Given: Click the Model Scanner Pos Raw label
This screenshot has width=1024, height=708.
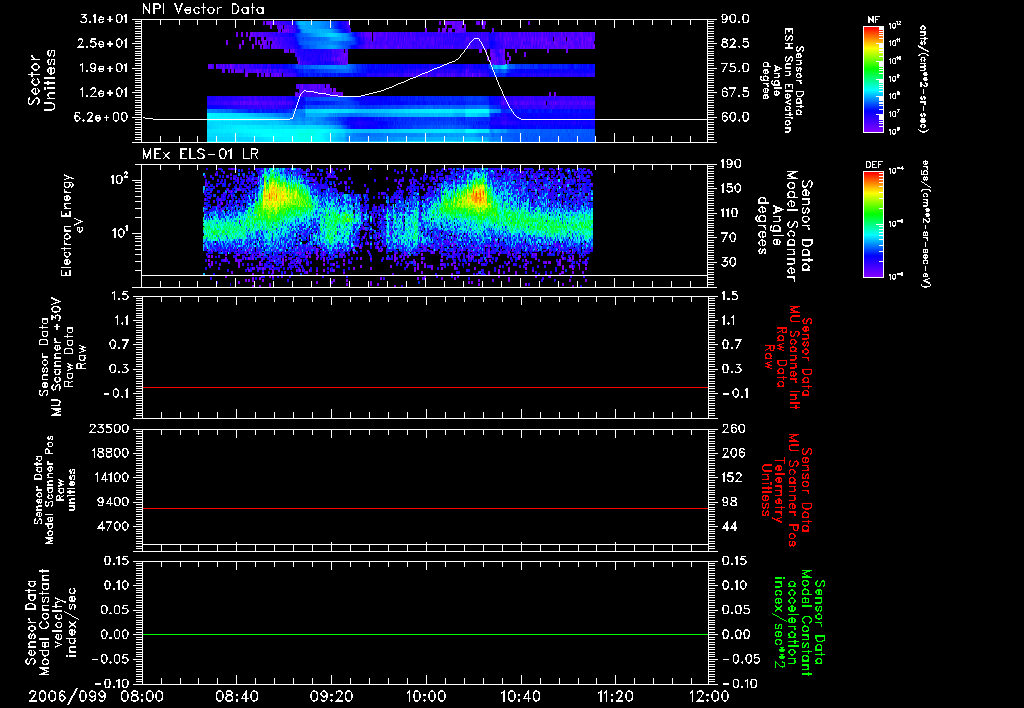Looking at the screenshot, I should click(x=55, y=490).
